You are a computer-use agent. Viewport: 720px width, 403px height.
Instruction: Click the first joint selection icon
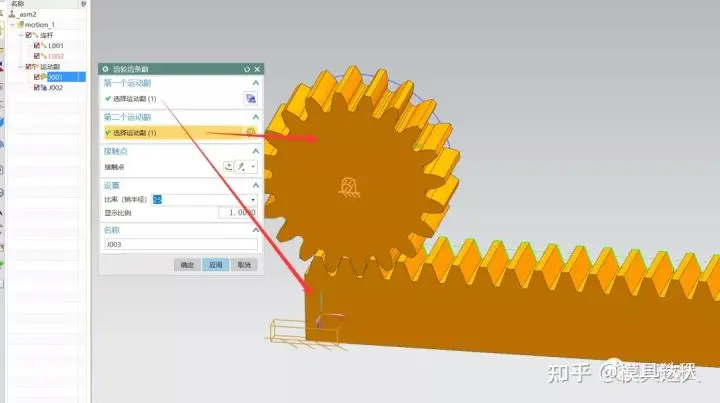point(251,99)
